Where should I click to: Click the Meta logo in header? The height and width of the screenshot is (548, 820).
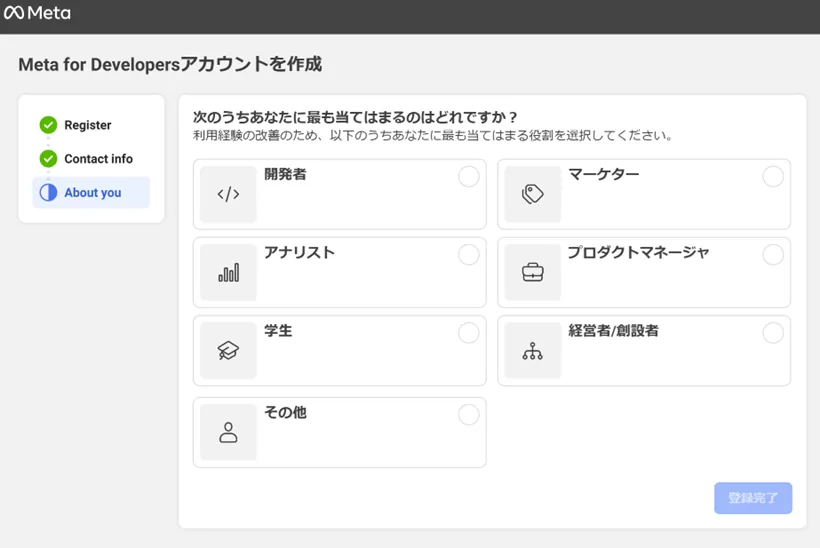(x=37, y=13)
